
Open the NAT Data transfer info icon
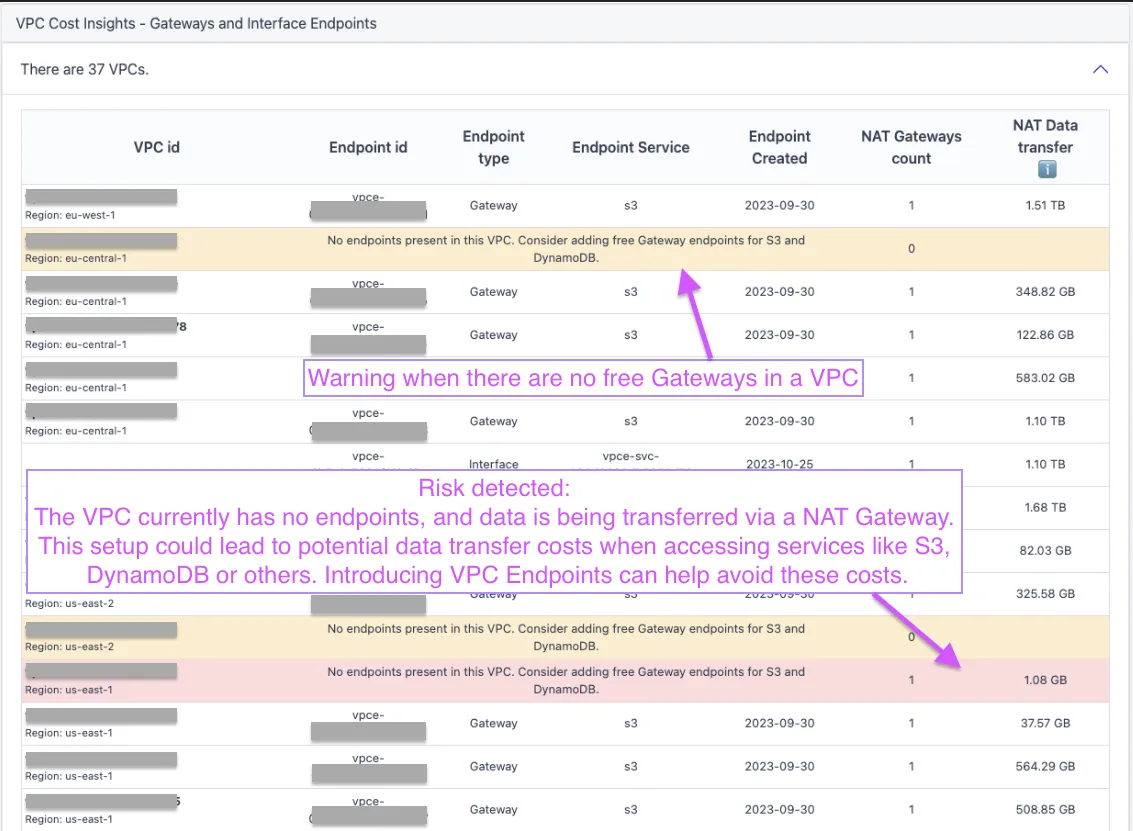pos(1046,169)
